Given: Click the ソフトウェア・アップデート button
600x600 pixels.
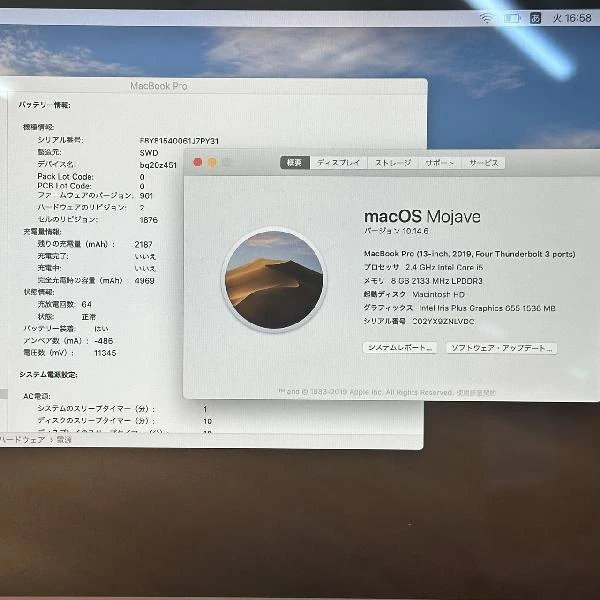Looking at the screenshot, I should [x=502, y=348].
